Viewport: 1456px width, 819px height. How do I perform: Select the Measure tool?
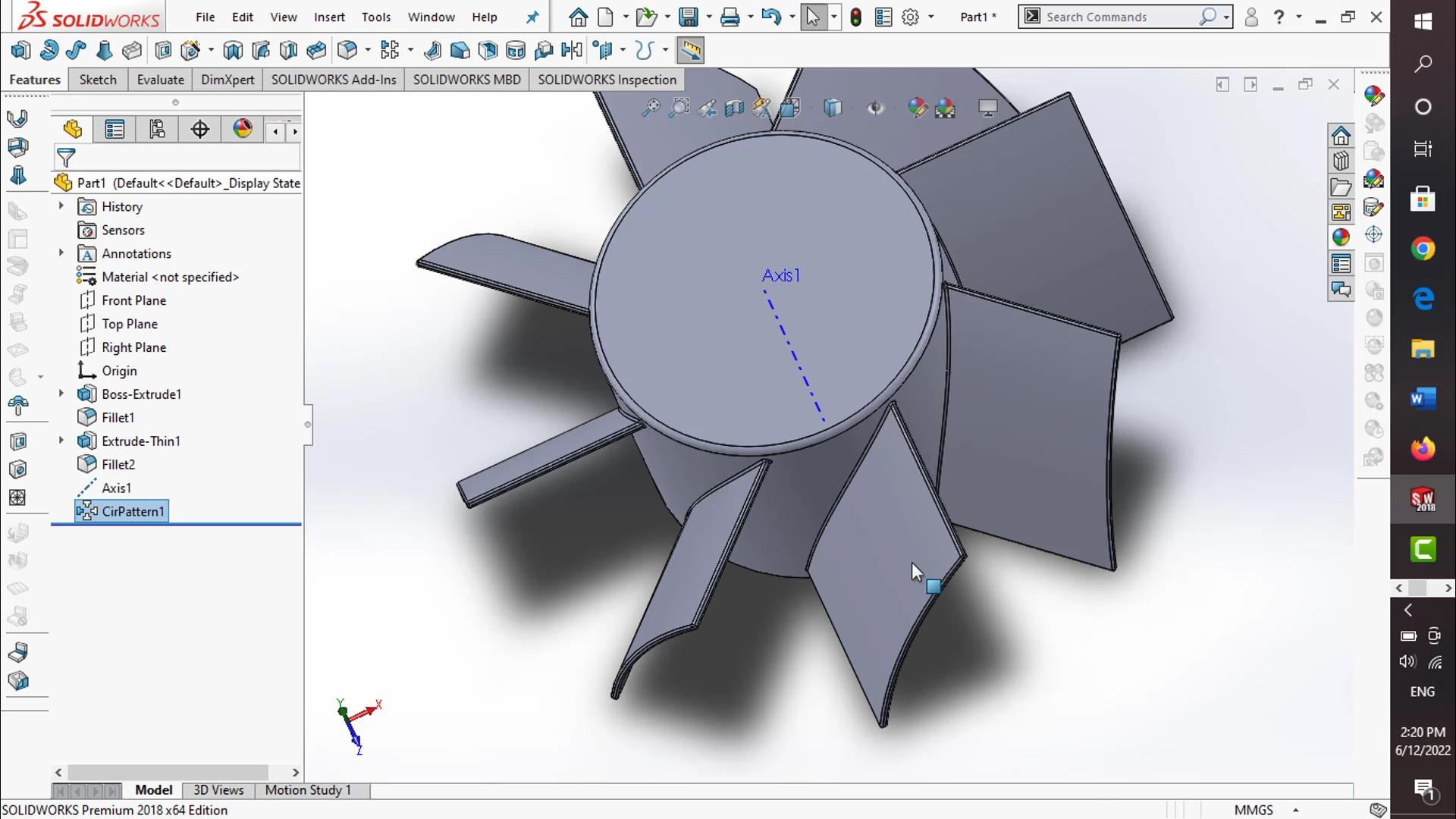[690, 50]
